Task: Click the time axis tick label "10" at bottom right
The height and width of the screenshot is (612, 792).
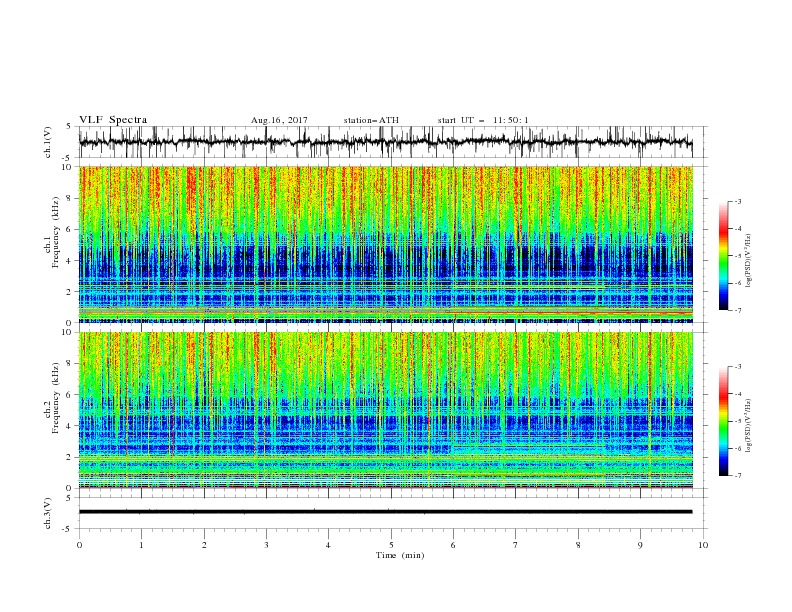Action: [703, 545]
